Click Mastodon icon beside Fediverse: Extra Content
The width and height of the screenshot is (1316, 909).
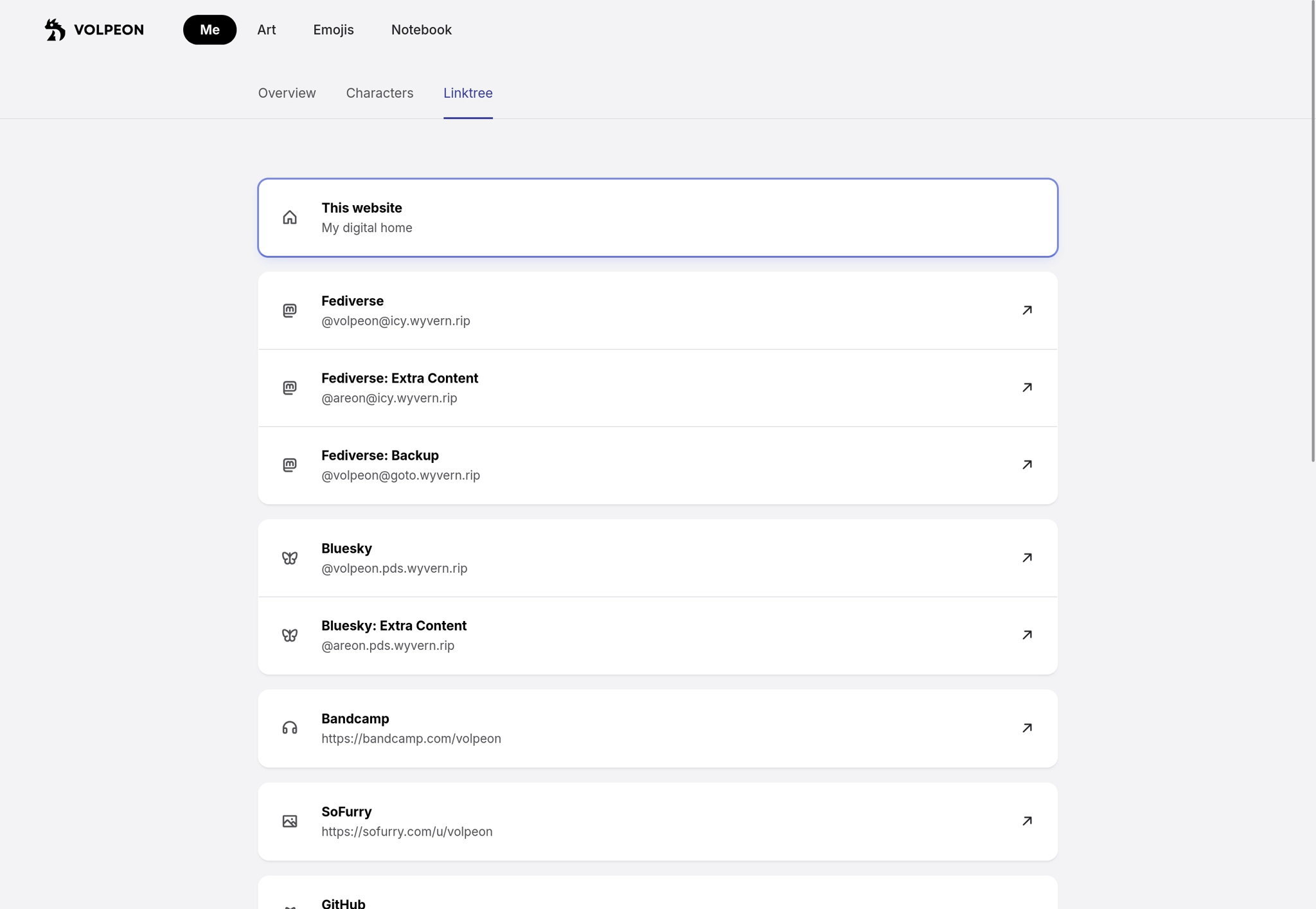tap(290, 388)
